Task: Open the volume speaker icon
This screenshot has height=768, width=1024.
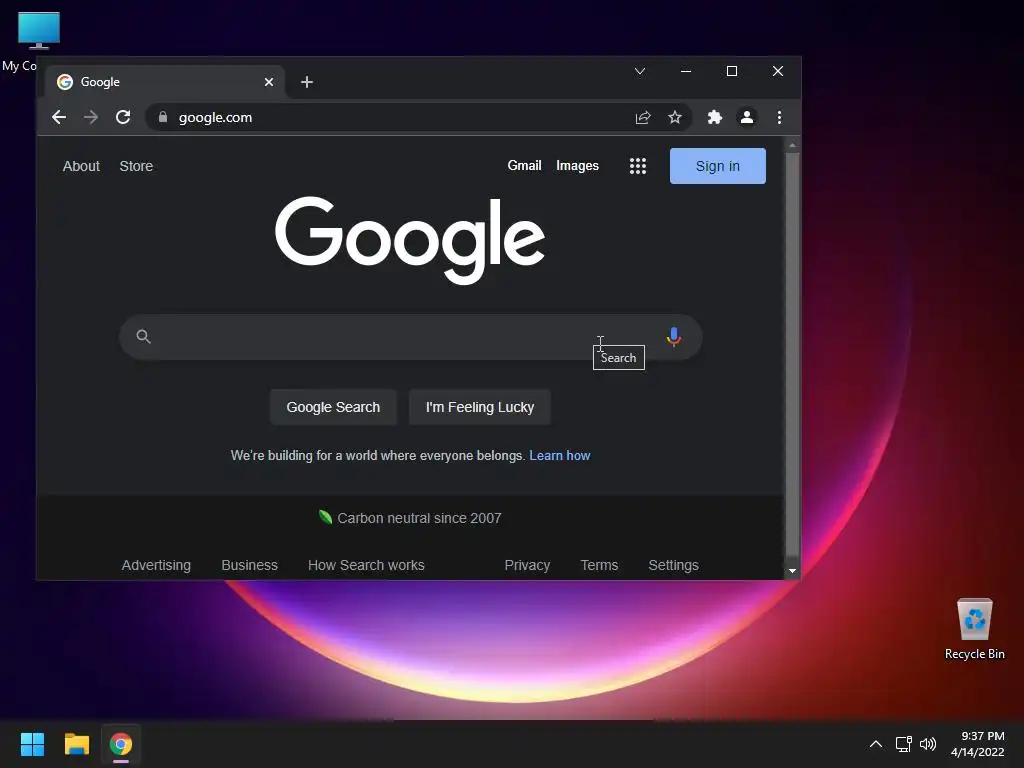Action: click(927, 744)
